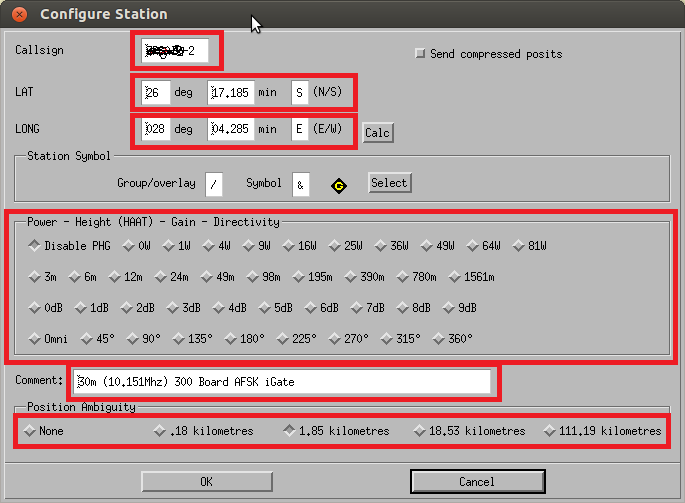This screenshot has width=685, height=503.
Task: Click OK to save station configuration
Action: pyautogui.click(x=207, y=482)
